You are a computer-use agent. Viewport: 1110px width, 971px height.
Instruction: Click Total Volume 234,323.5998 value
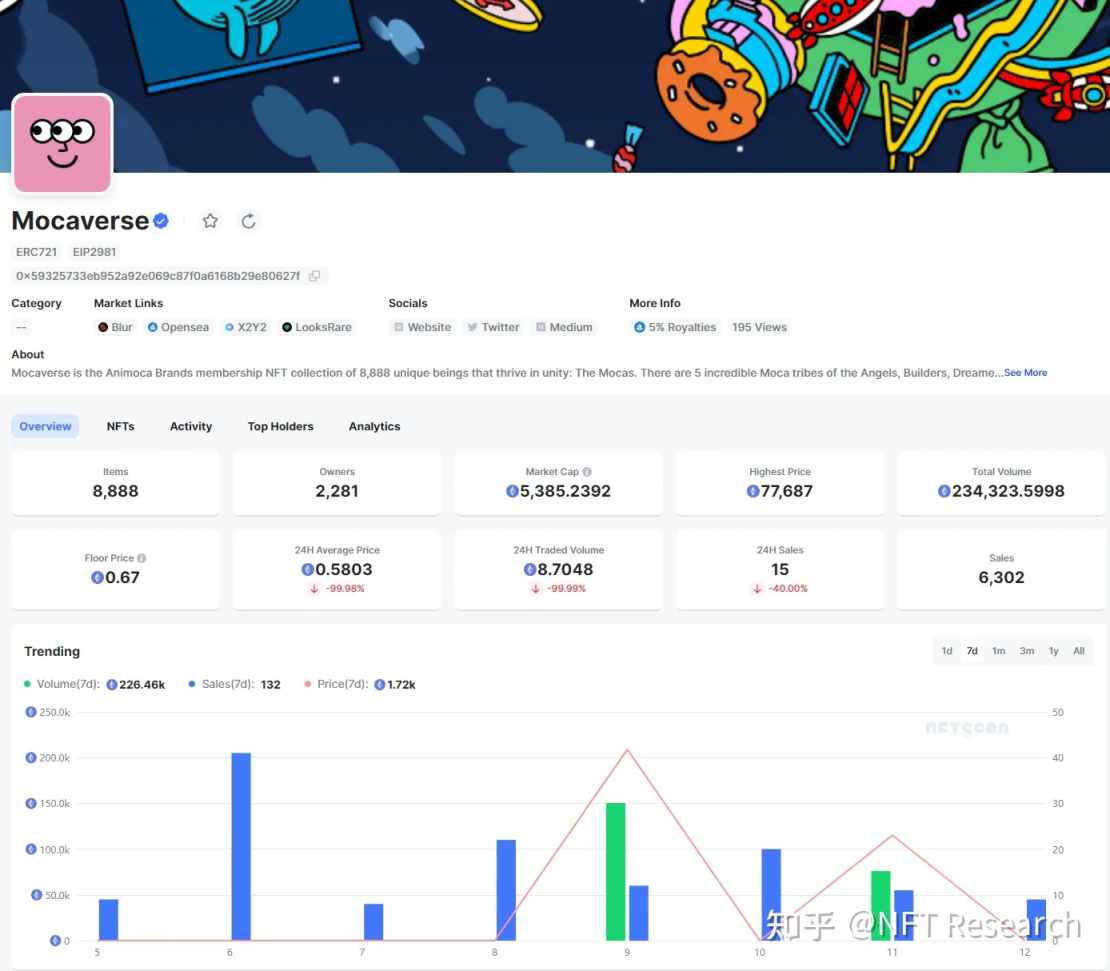tap(1001, 491)
